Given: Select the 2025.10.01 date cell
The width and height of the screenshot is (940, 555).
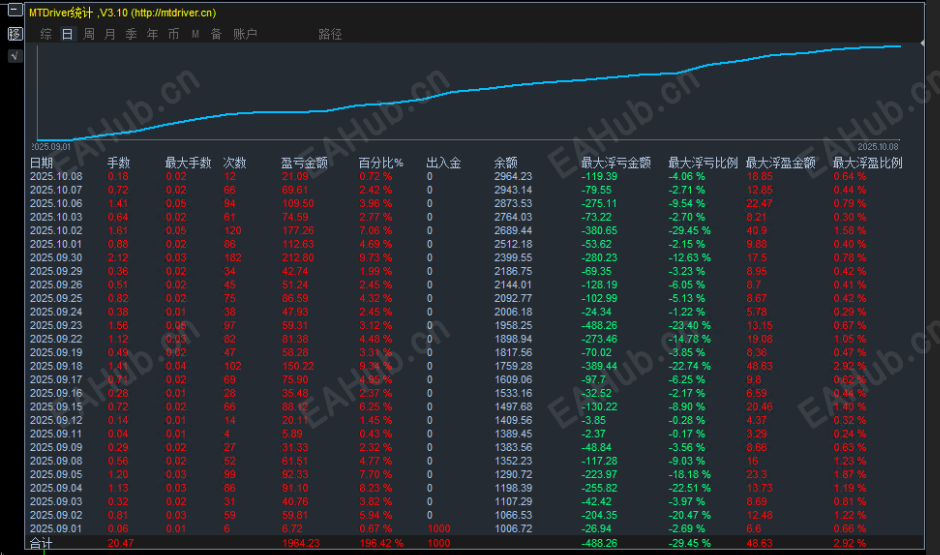Looking at the screenshot, I should tap(56, 244).
